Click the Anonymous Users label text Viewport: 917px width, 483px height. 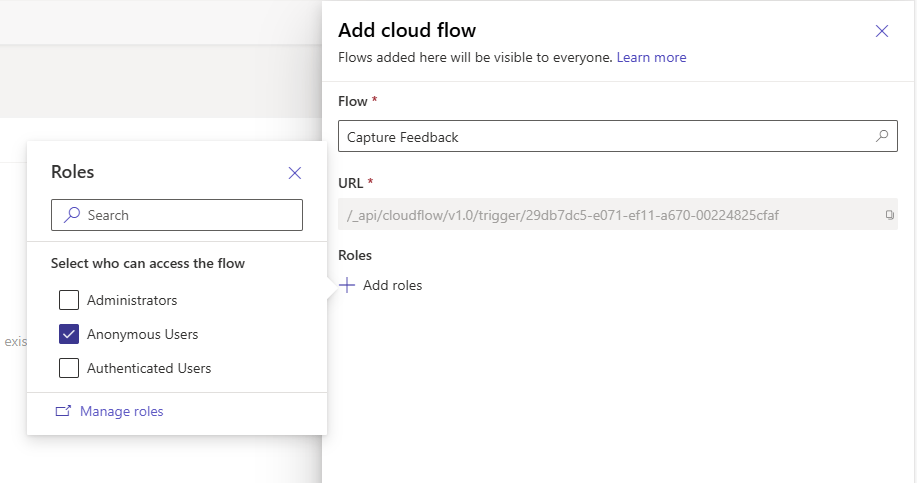pyautogui.click(x=142, y=334)
